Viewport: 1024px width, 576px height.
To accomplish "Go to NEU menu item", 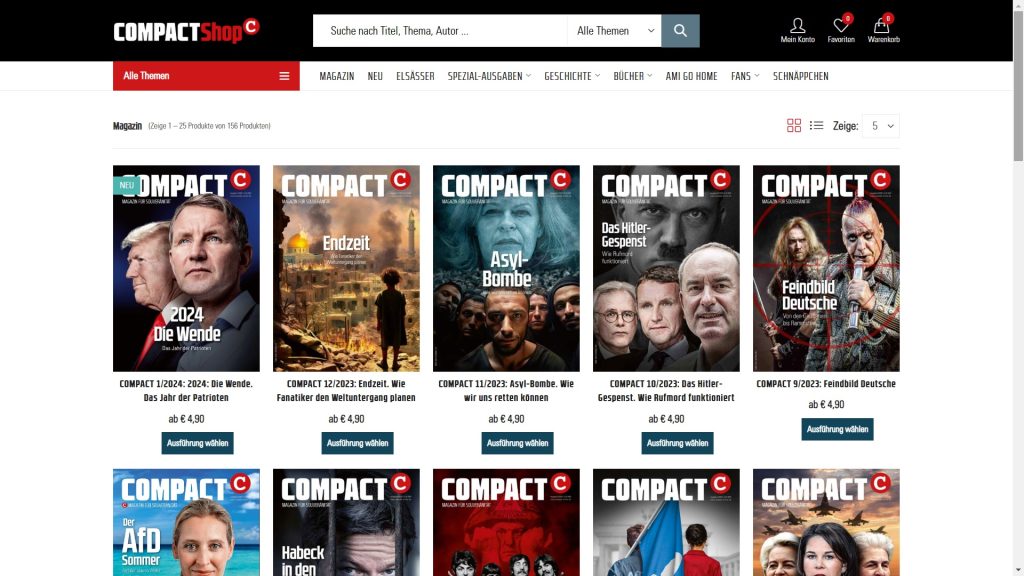I will pos(375,76).
